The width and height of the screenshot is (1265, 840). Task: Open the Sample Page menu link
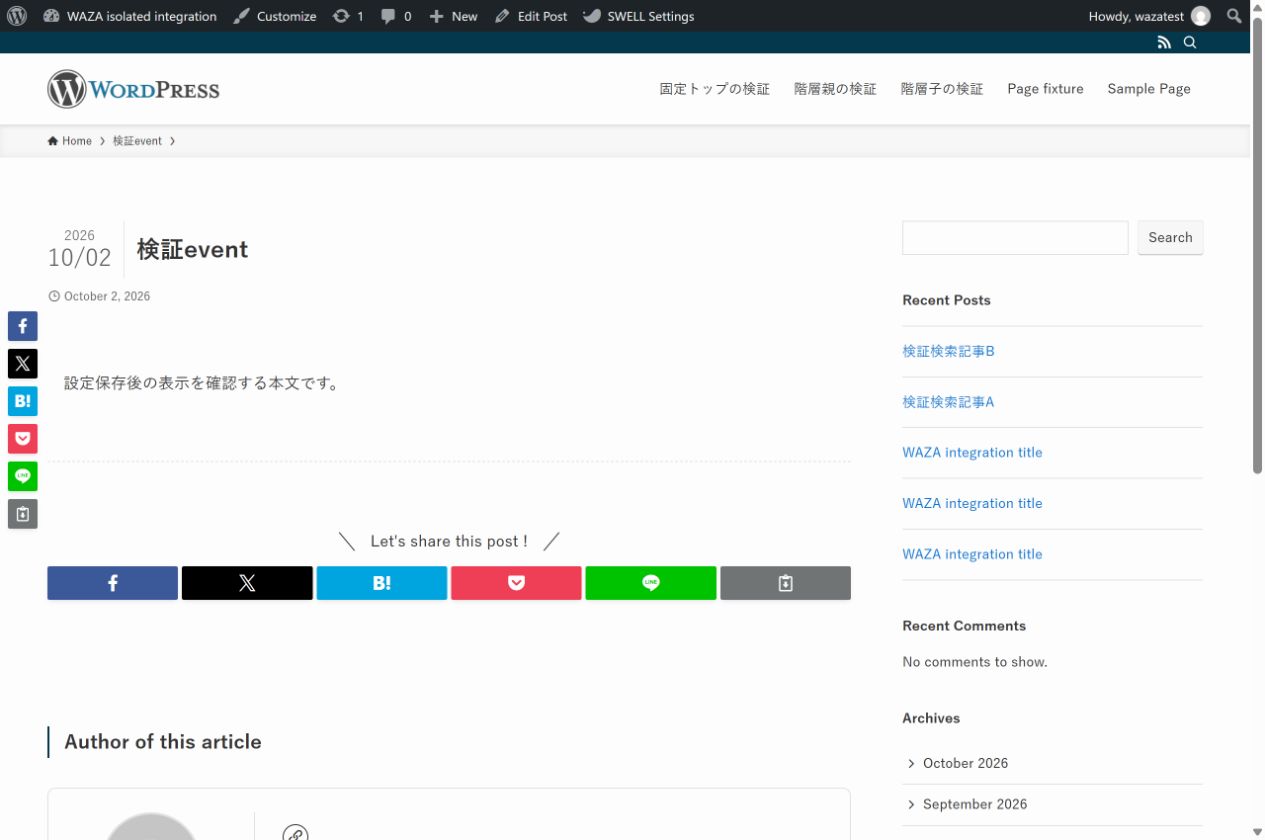pyautogui.click(x=1149, y=89)
